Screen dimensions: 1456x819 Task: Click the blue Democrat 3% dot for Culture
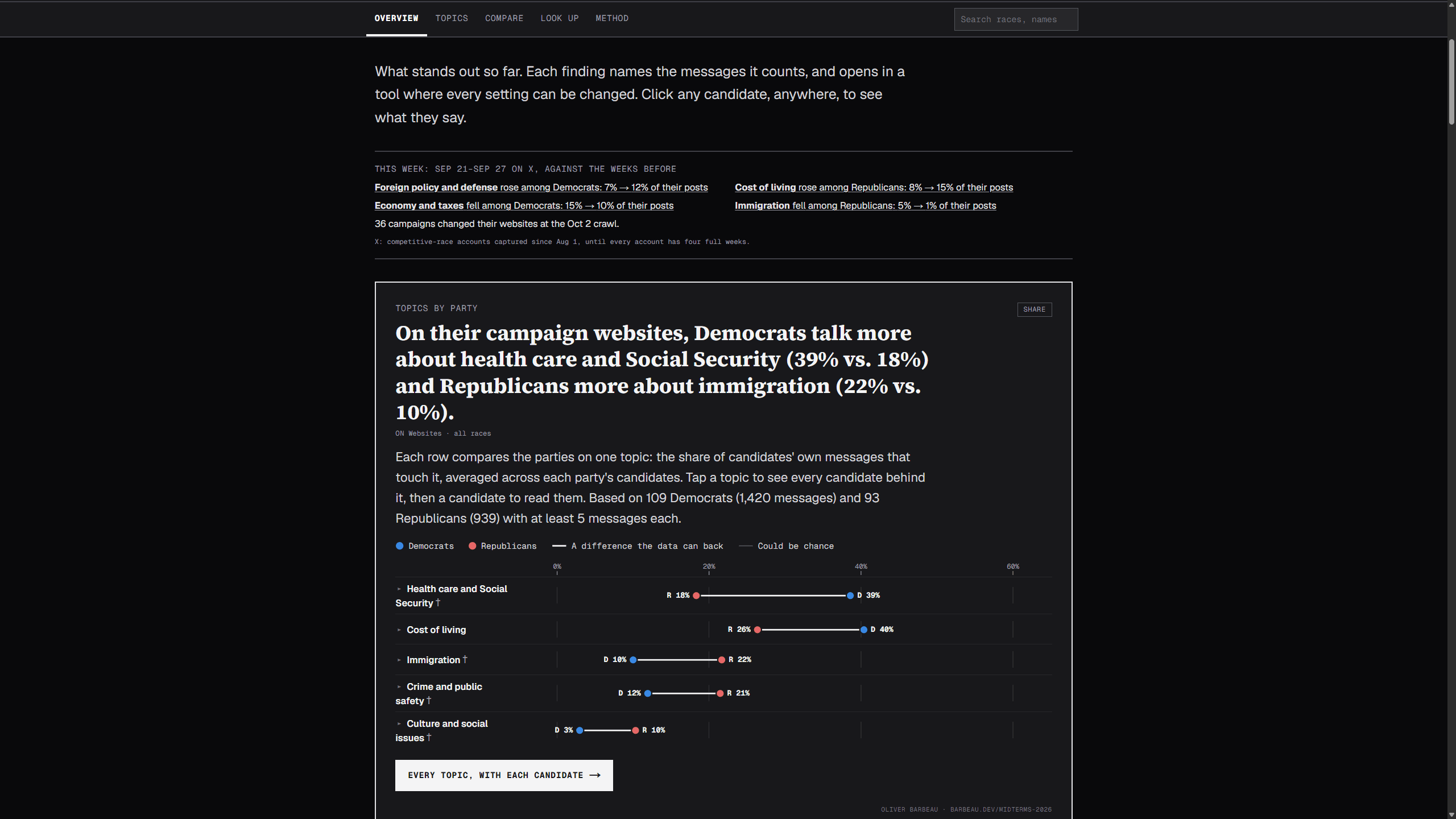(x=580, y=730)
